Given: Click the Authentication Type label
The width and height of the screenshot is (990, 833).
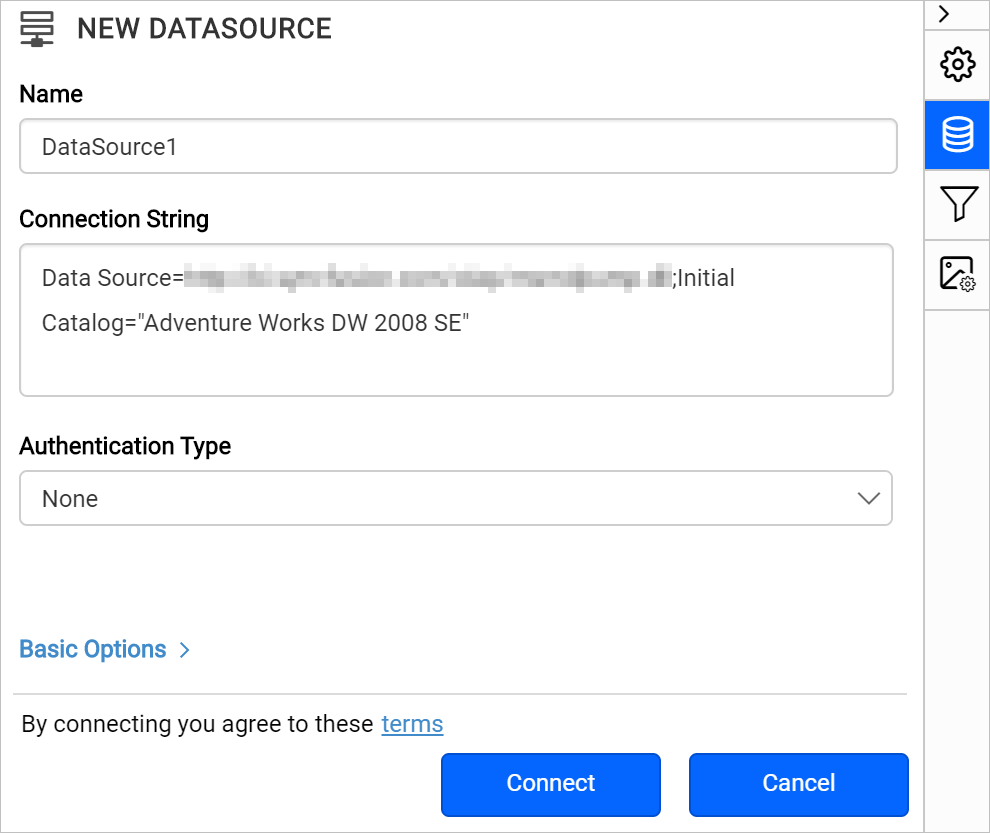Looking at the screenshot, I should click(x=125, y=446).
